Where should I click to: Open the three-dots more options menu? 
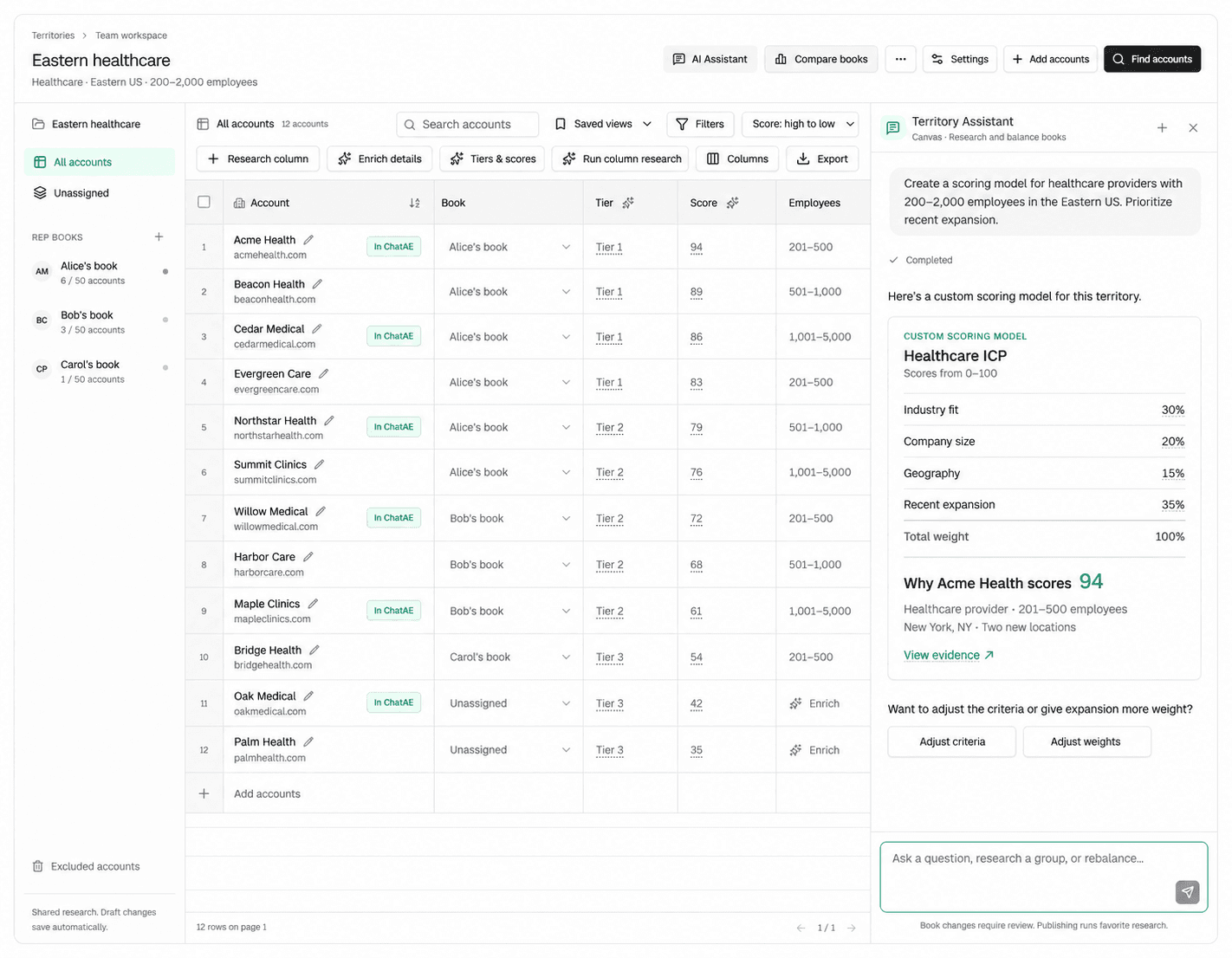click(901, 59)
